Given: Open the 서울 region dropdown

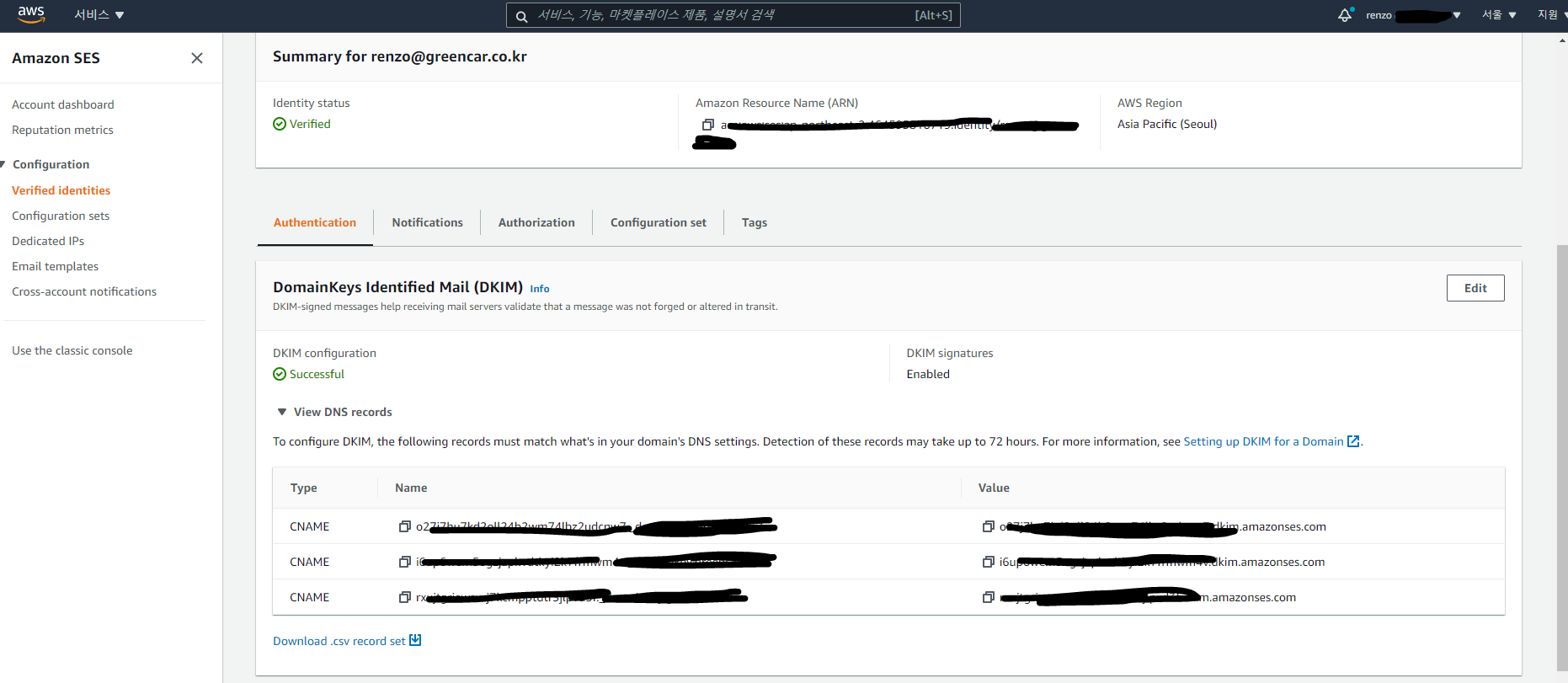Looking at the screenshot, I should (1499, 15).
